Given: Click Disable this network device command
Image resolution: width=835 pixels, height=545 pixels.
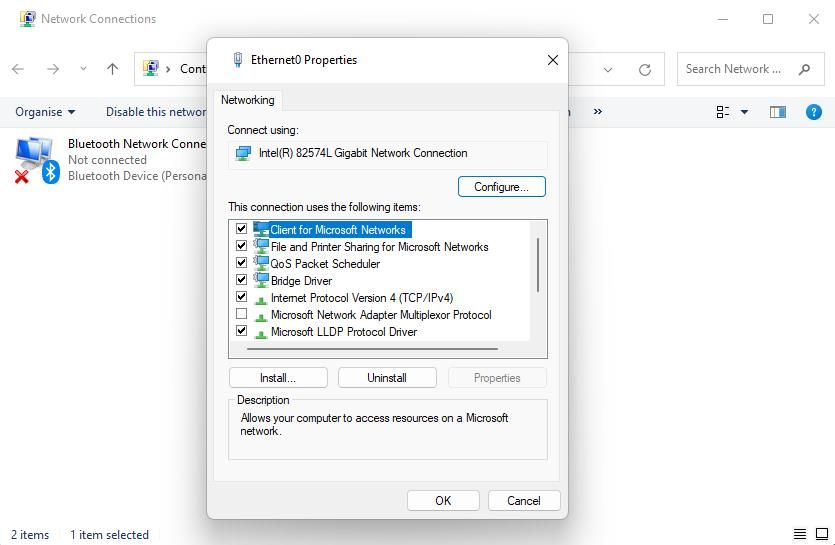Looking at the screenshot, I should [156, 112].
